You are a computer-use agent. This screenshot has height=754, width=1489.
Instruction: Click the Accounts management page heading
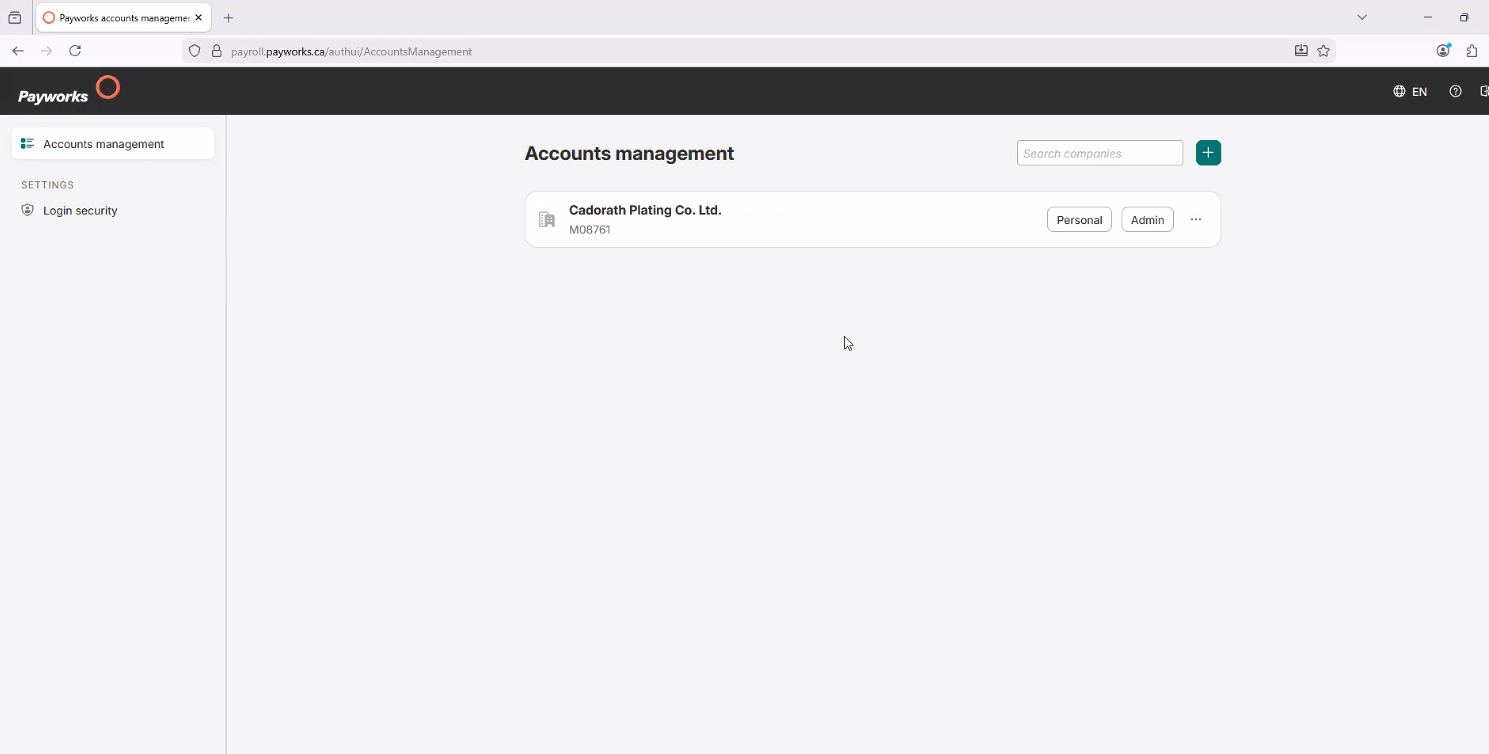[x=629, y=153]
